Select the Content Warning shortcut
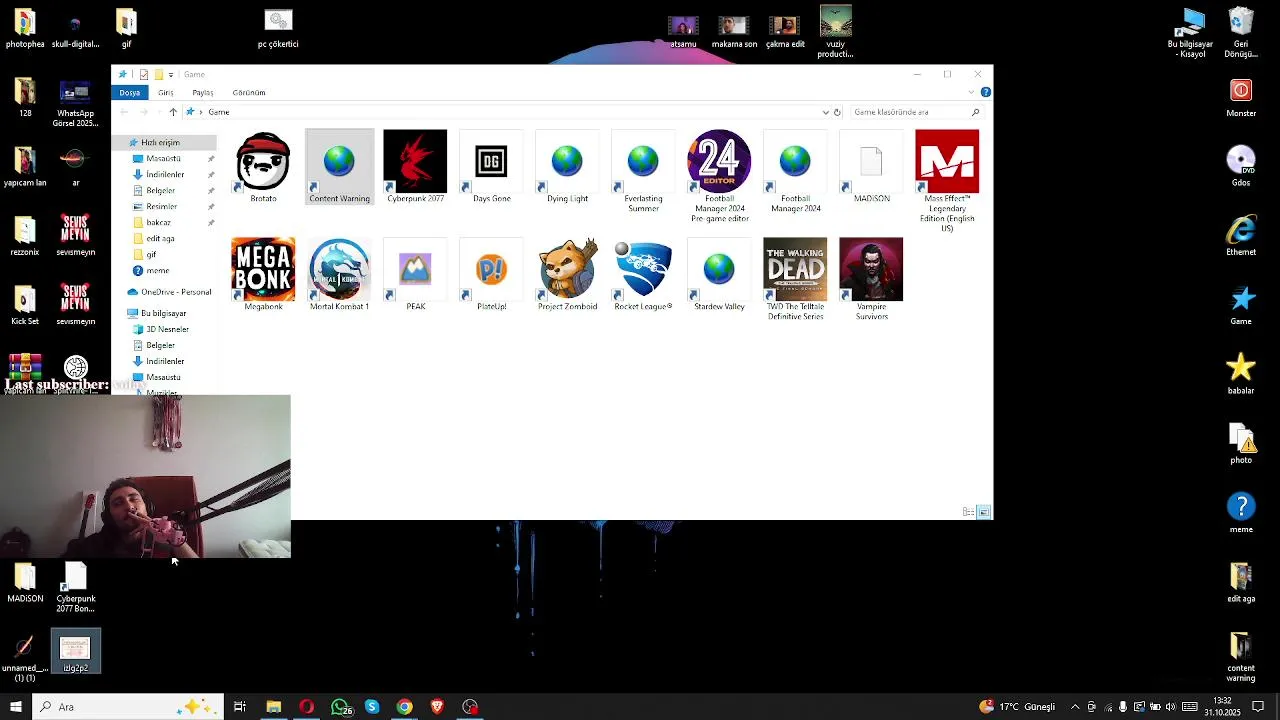 pos(339,167)
